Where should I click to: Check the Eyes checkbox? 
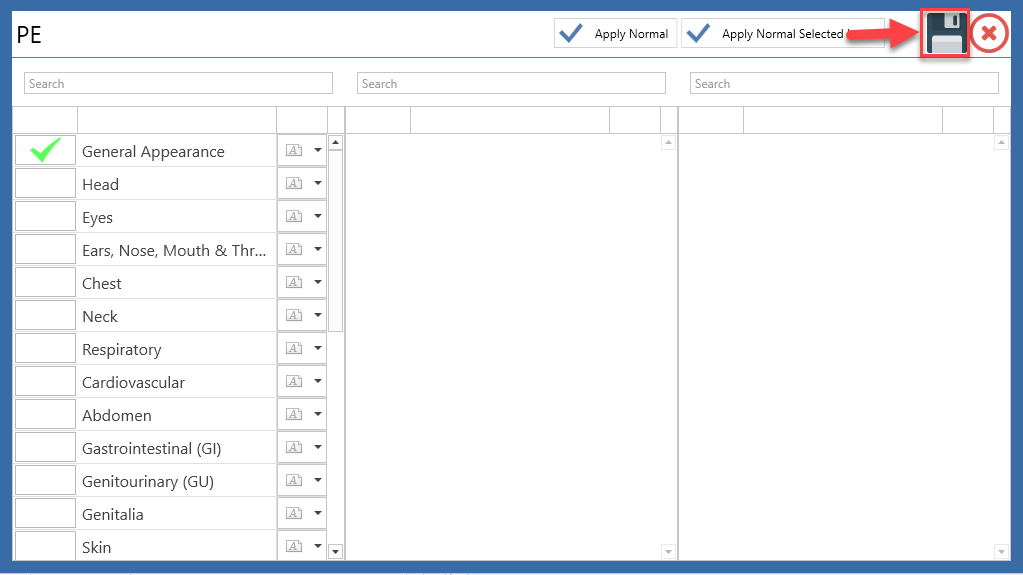[45, 216]
